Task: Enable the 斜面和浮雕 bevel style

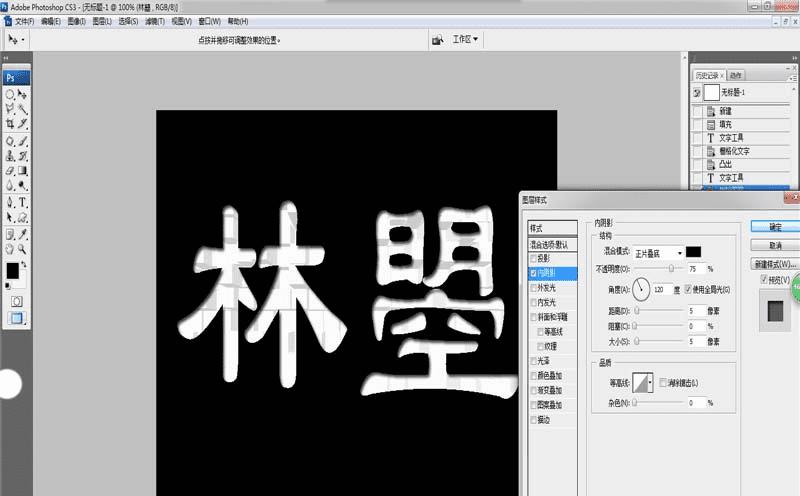Action: coord(534,317)
